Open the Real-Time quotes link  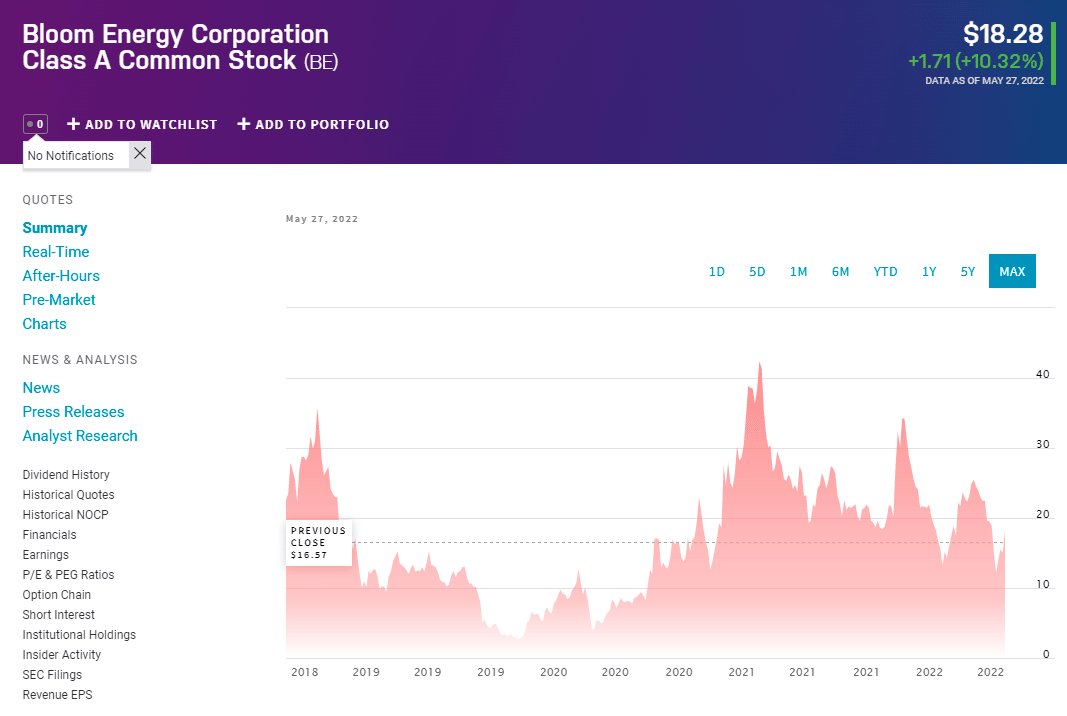pyautogui.click(x=56, y=252)
